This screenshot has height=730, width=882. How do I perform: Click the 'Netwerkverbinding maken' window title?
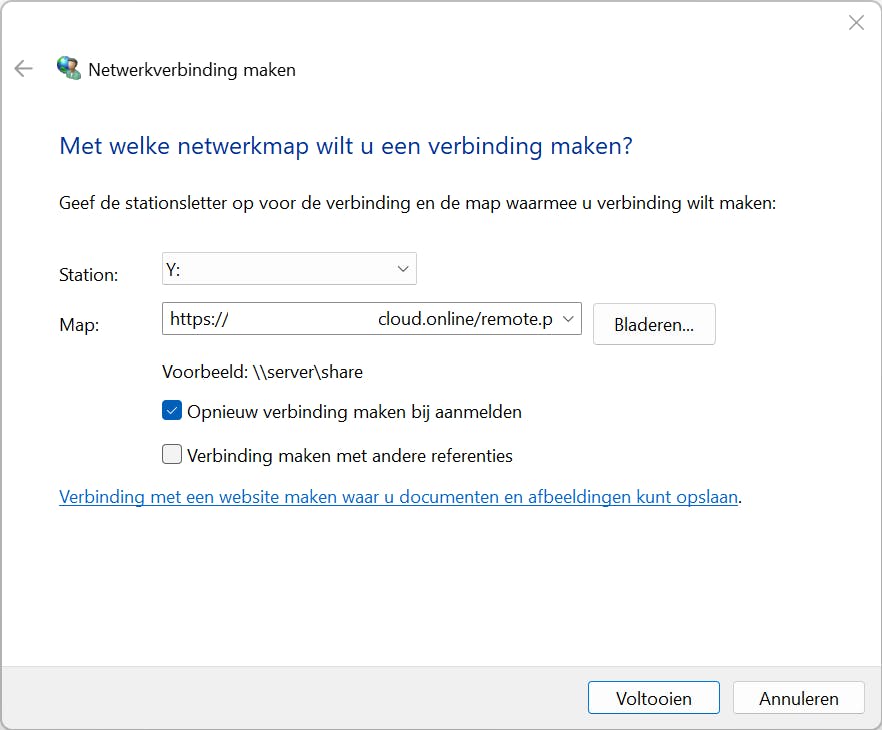[192, 70]
